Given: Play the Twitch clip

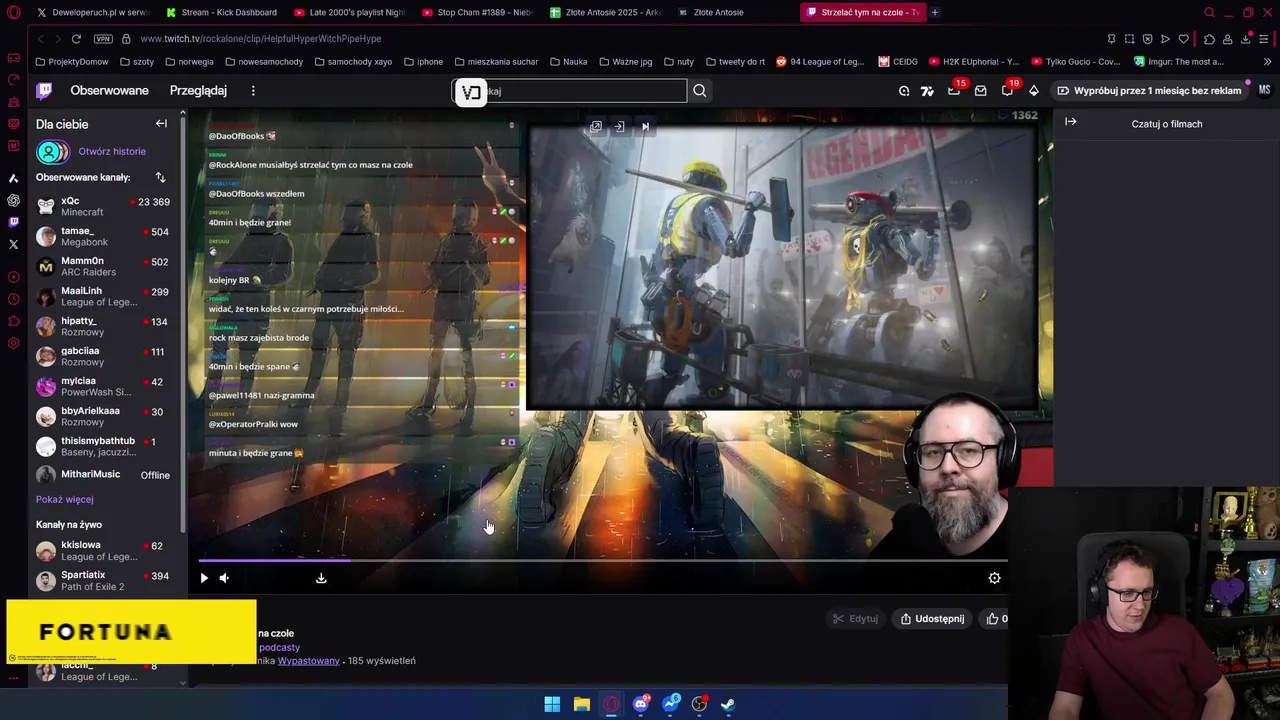Looking at the screenshot, I should coord(204,578).
